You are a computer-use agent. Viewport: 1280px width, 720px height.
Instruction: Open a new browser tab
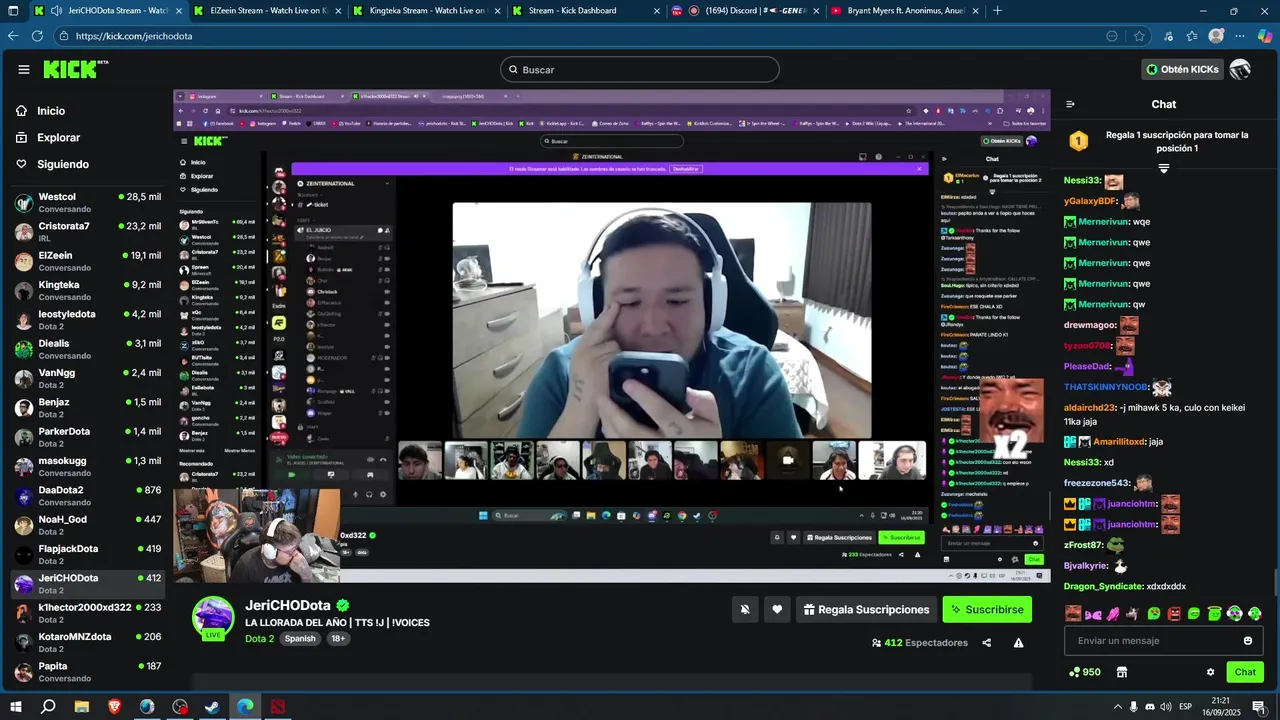point(997,11)
